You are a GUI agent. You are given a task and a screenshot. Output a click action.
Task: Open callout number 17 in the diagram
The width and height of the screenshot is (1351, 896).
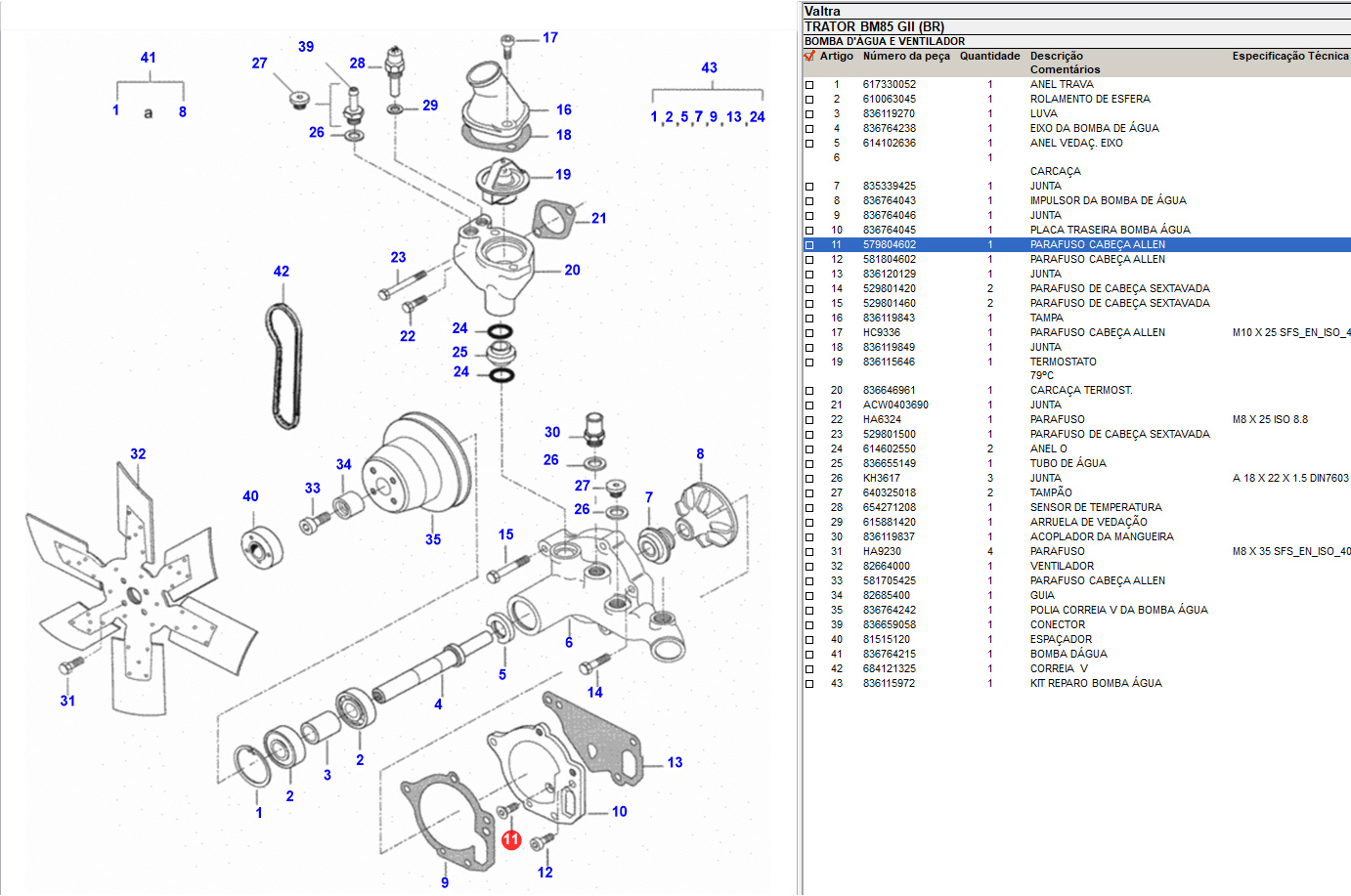(x=550, y=38)
